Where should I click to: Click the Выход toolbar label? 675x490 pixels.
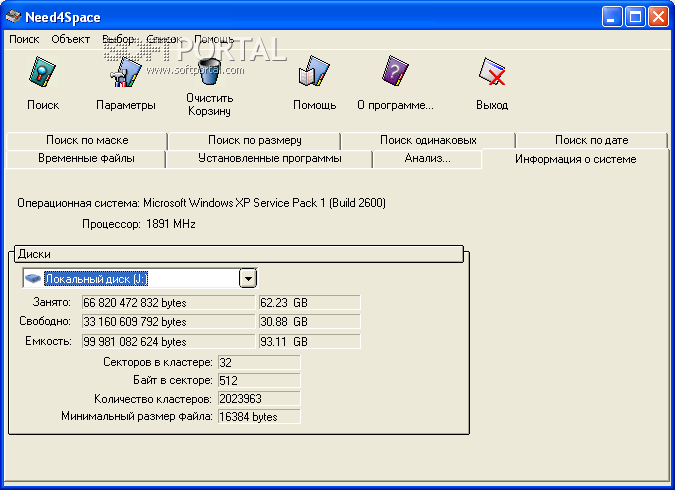pyautogui.click(x=492, y=105)
